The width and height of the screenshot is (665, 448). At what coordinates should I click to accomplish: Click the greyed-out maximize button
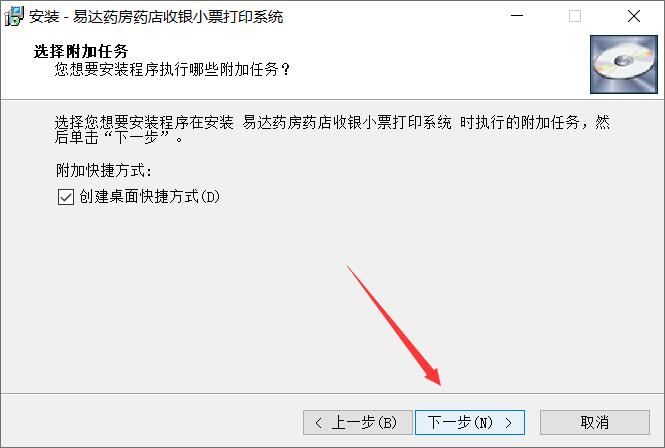point(575,16)
